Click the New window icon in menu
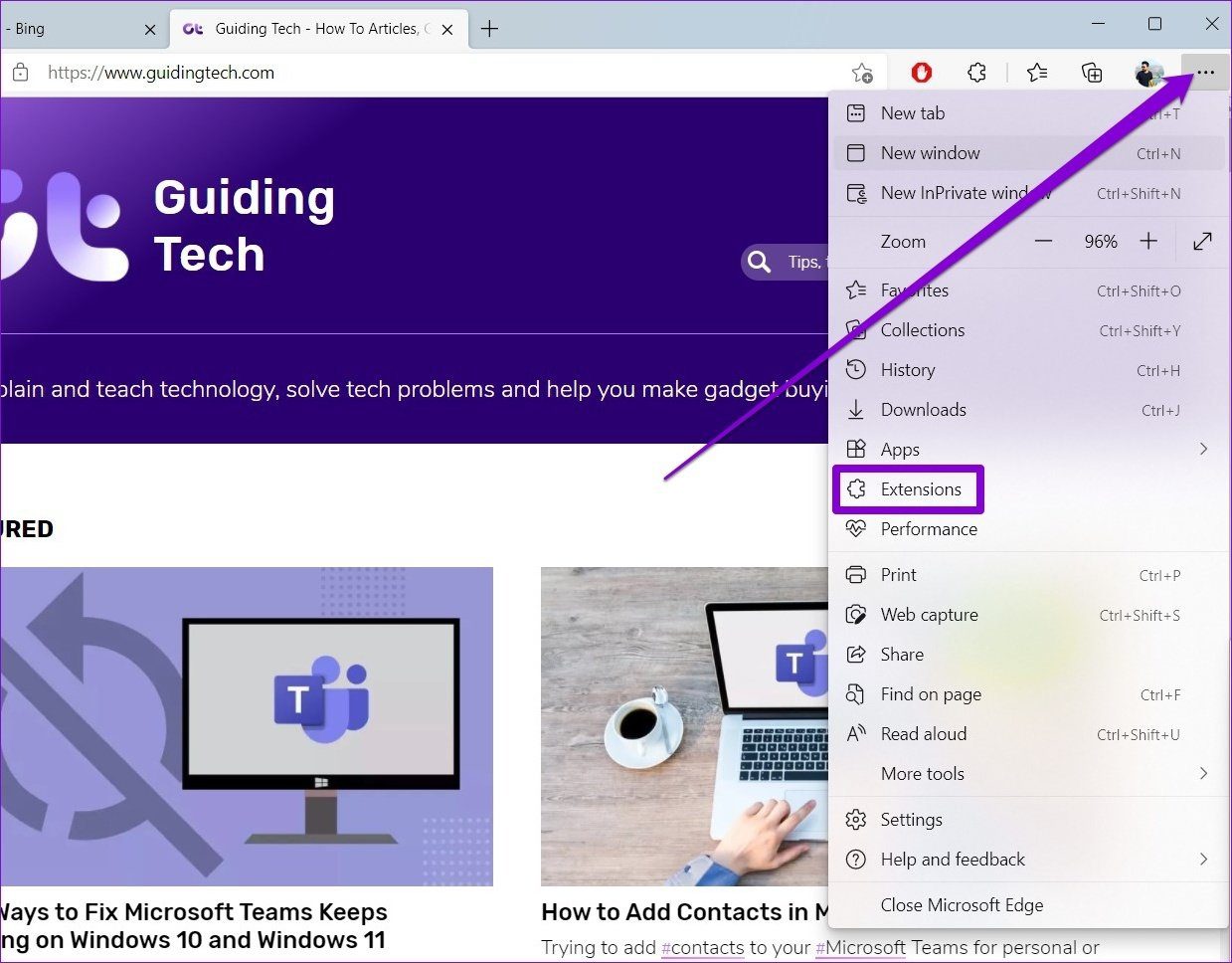1232x963 pixels. [856, 153]
